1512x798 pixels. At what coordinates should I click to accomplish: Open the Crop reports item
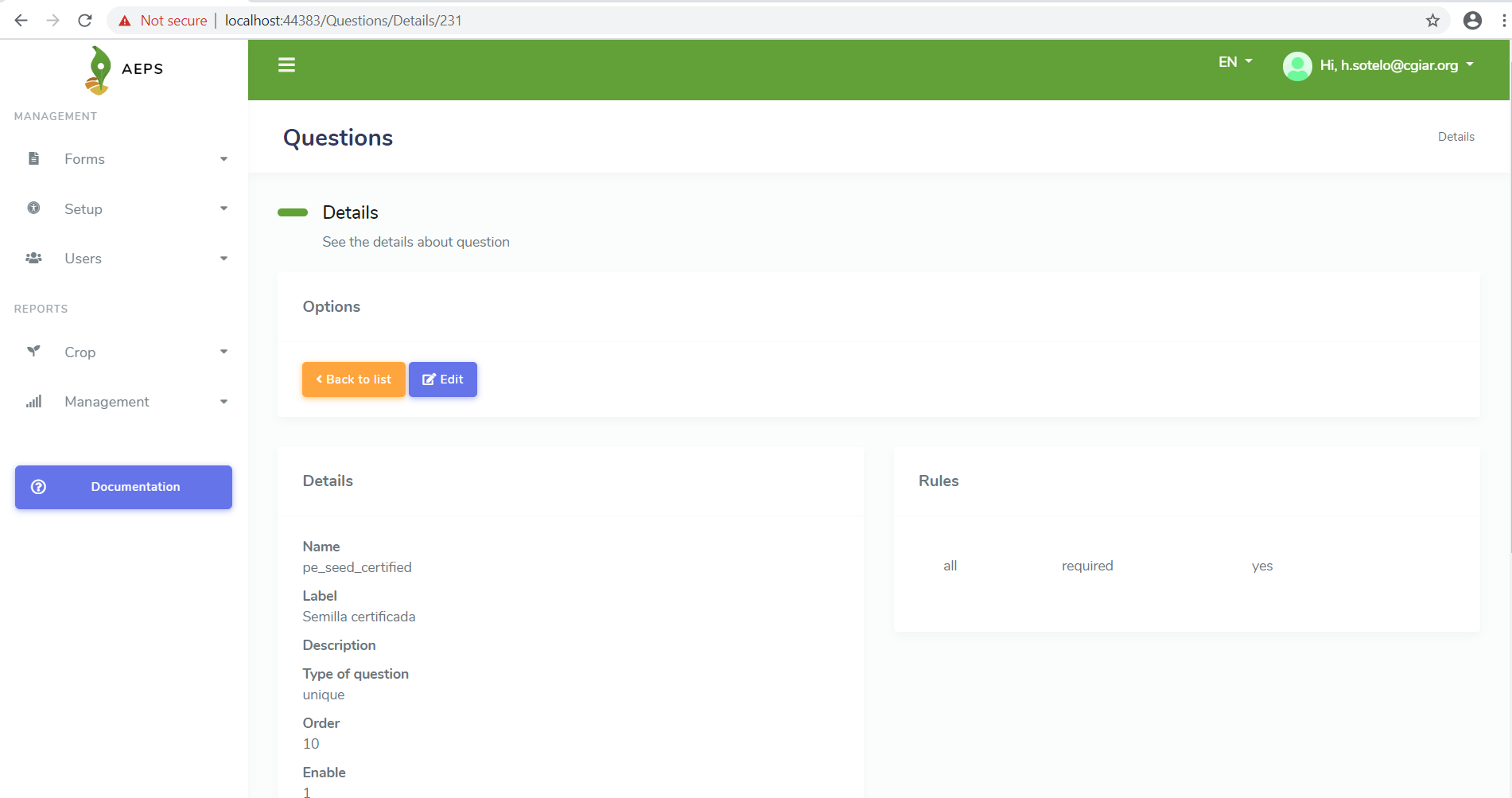(123, 352)
